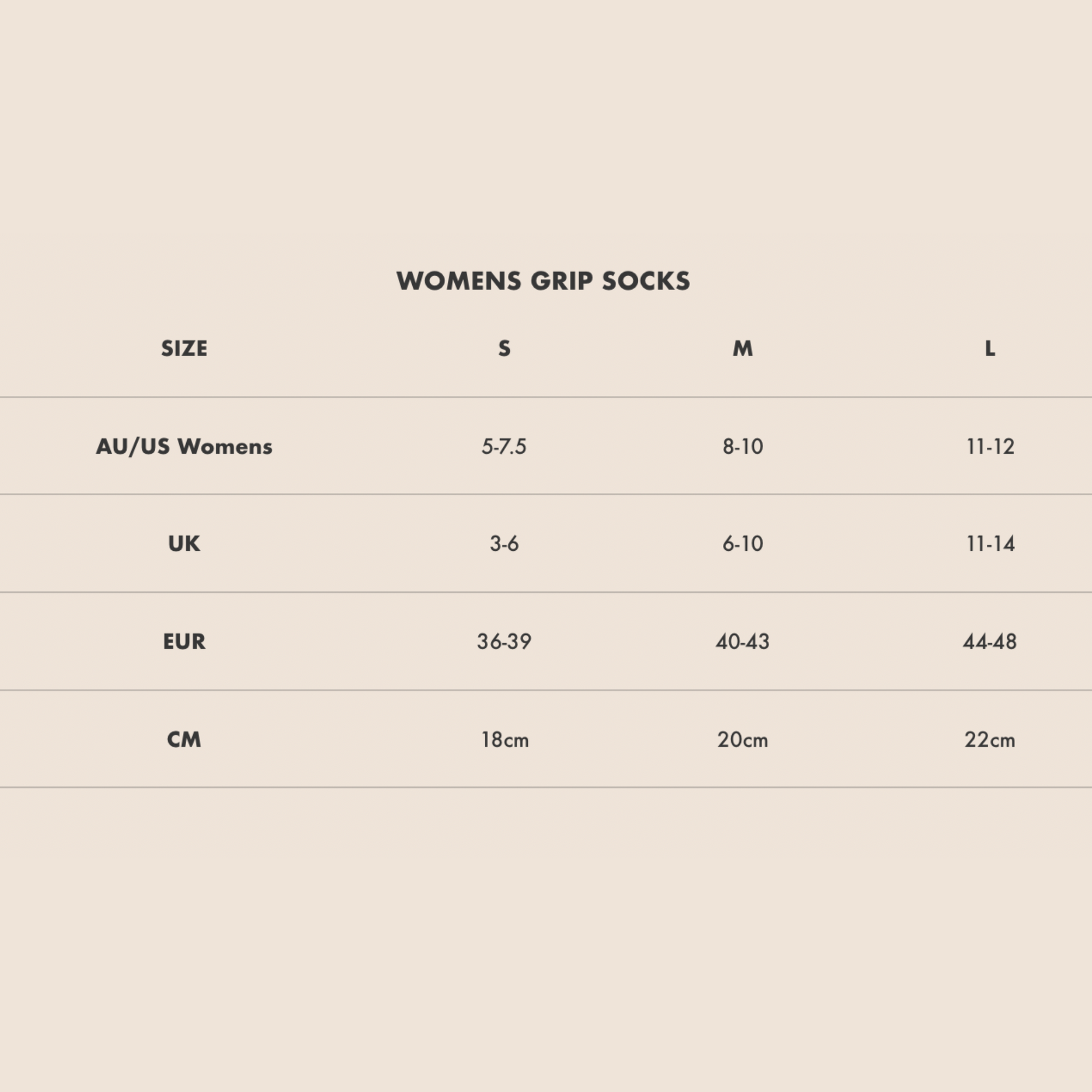
Task: Click the 18cm small length value
Action: (505, 739)
